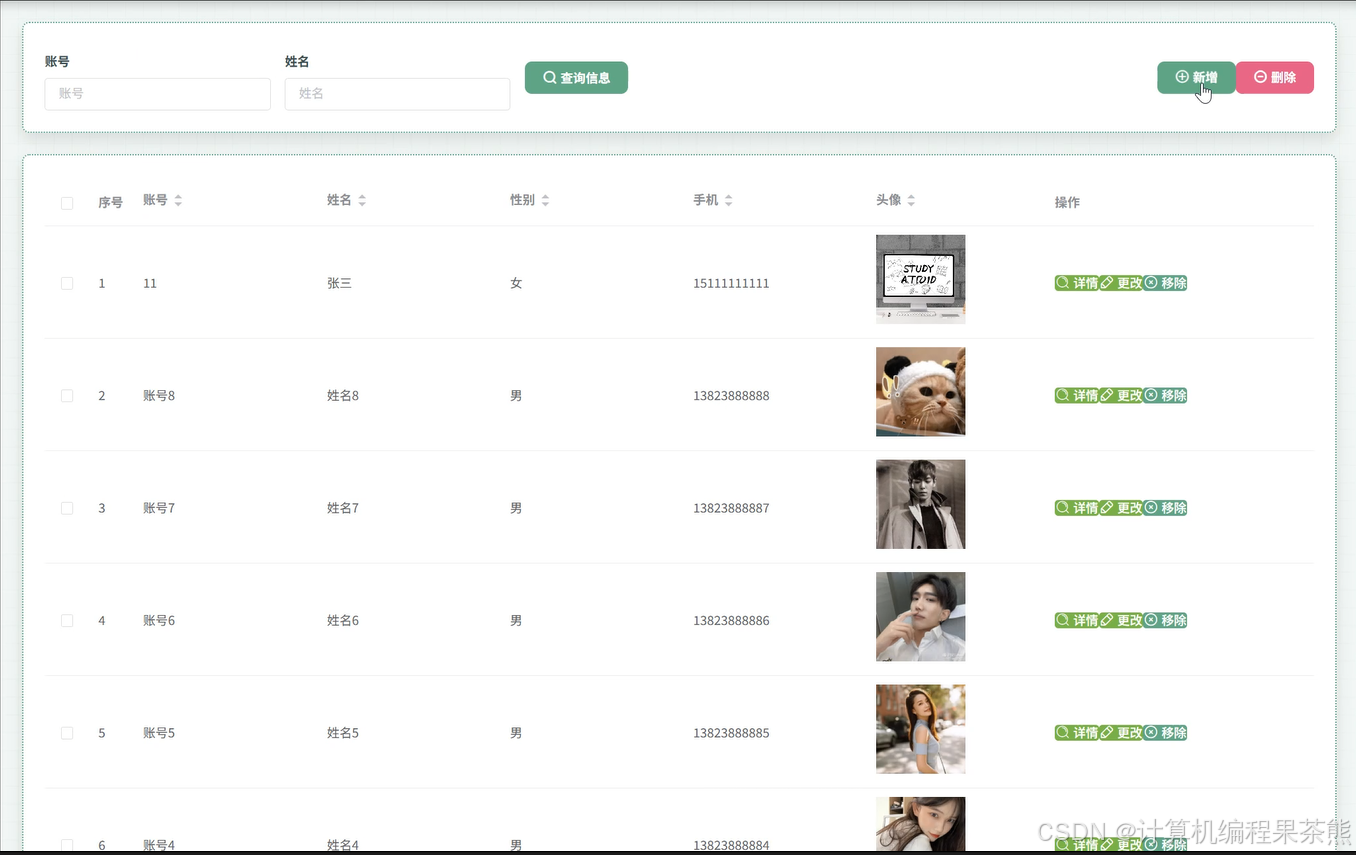Click the 序号 column header

(x=110, y=203)
